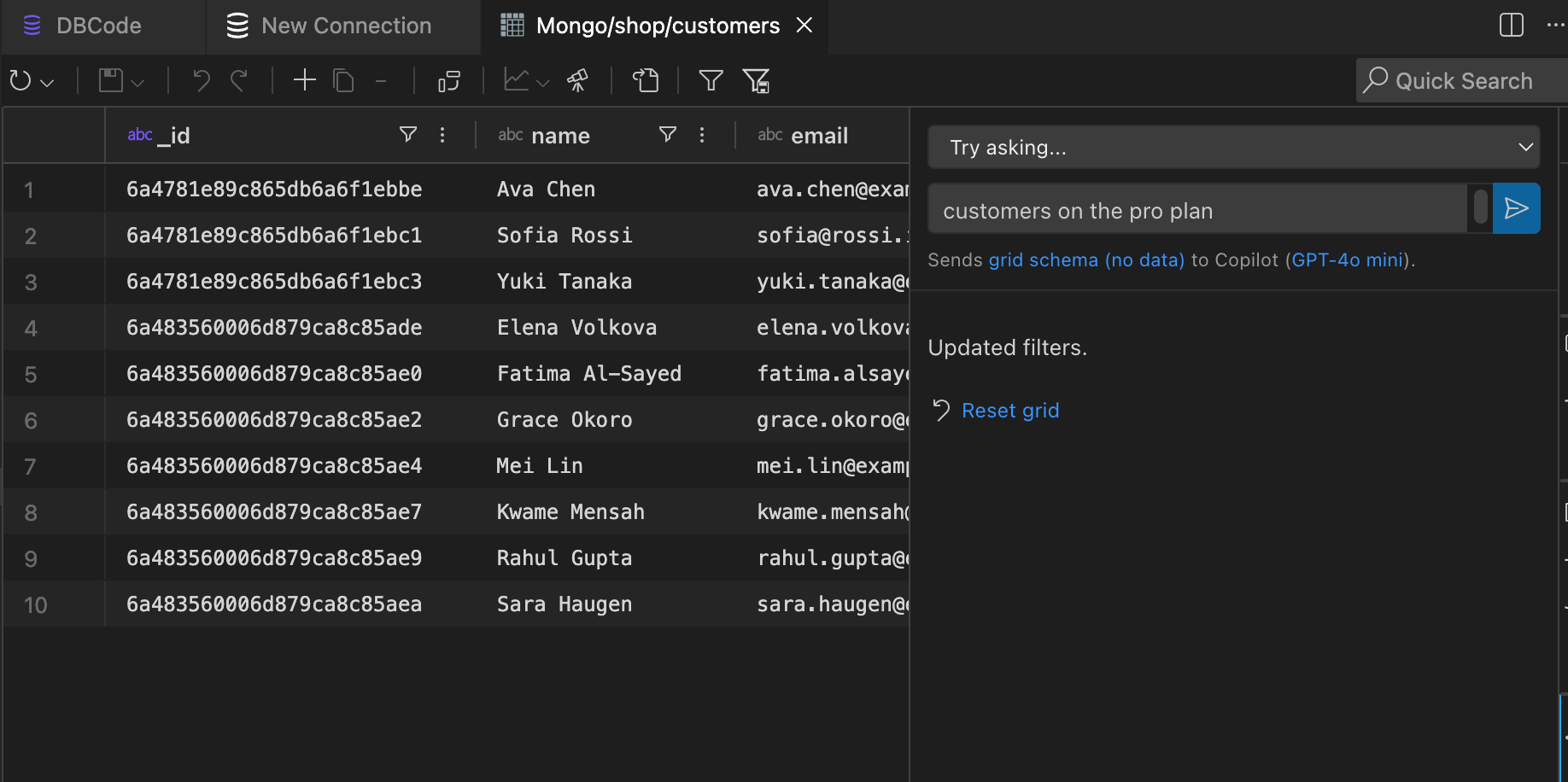This screenshot has width=1568, height=782.
Task: Click the chart line graph icon
Action: 517,80
